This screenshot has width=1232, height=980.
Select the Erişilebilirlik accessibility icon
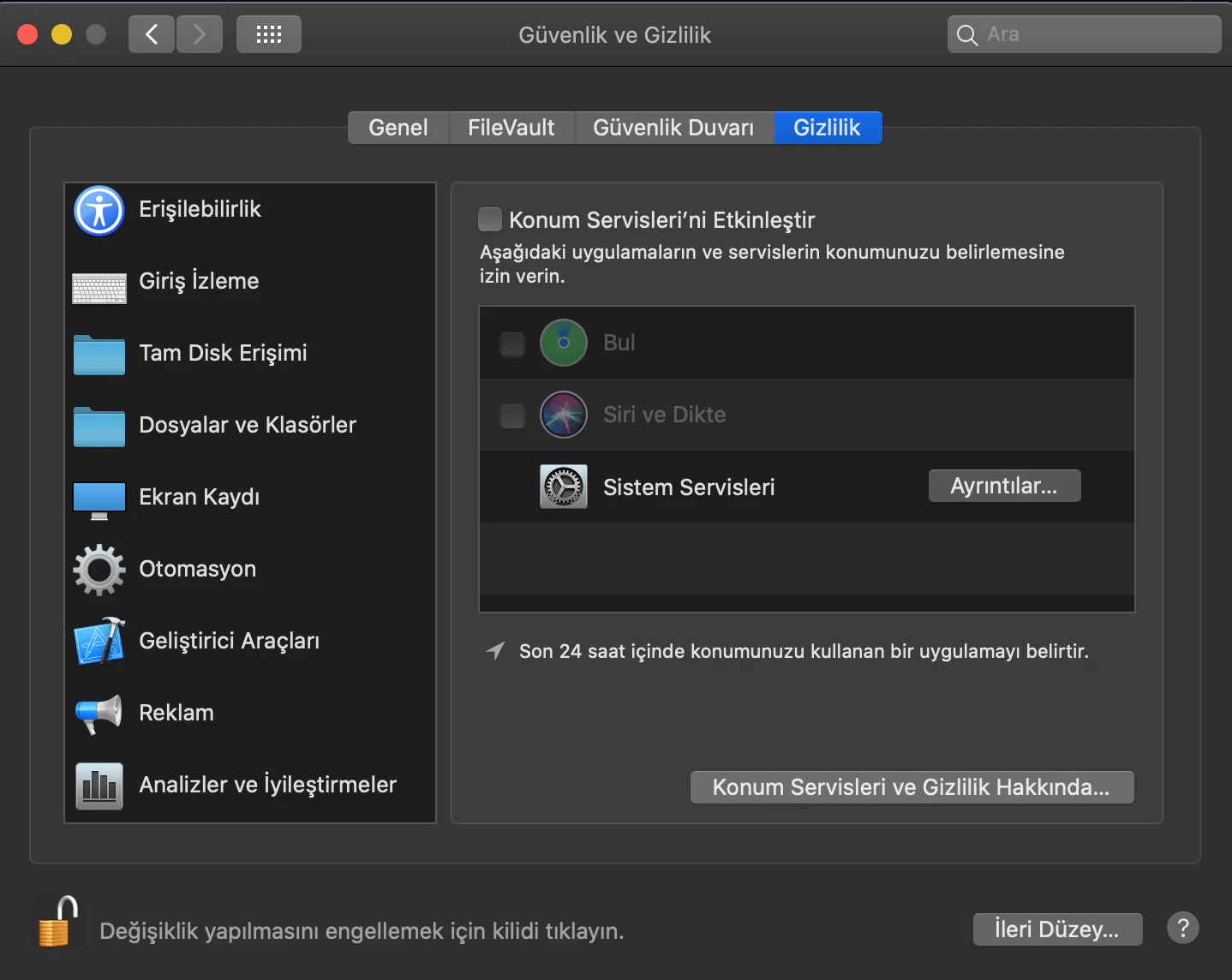[99, 210]
